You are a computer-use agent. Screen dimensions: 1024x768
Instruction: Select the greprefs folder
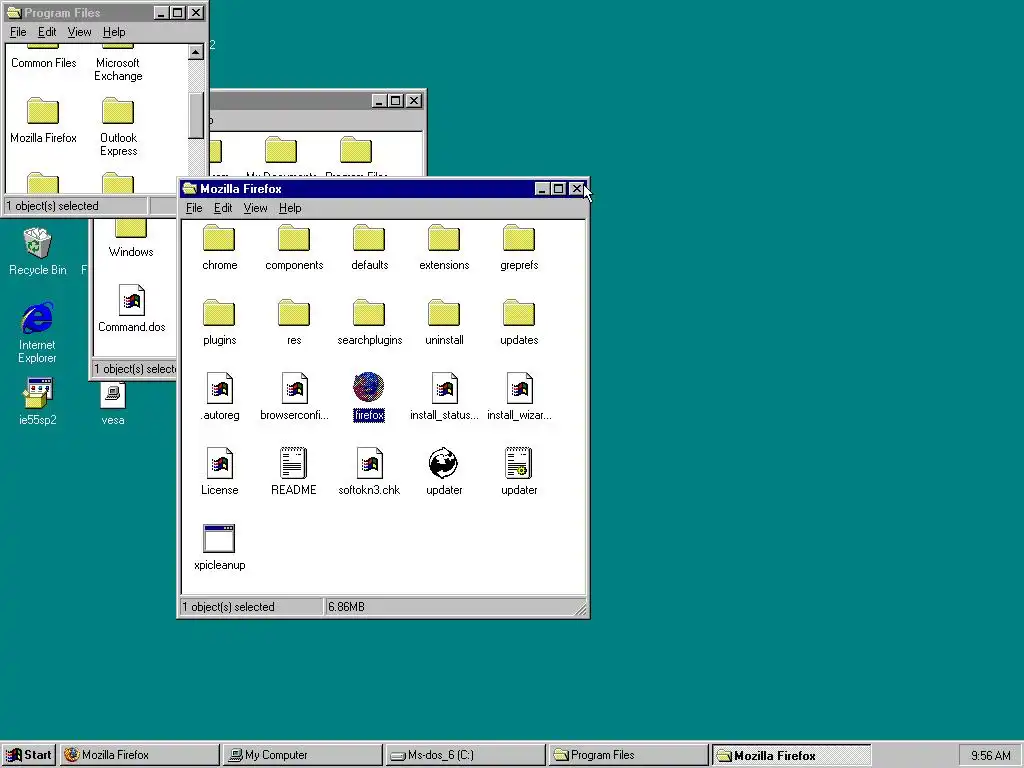coord(519,238)
